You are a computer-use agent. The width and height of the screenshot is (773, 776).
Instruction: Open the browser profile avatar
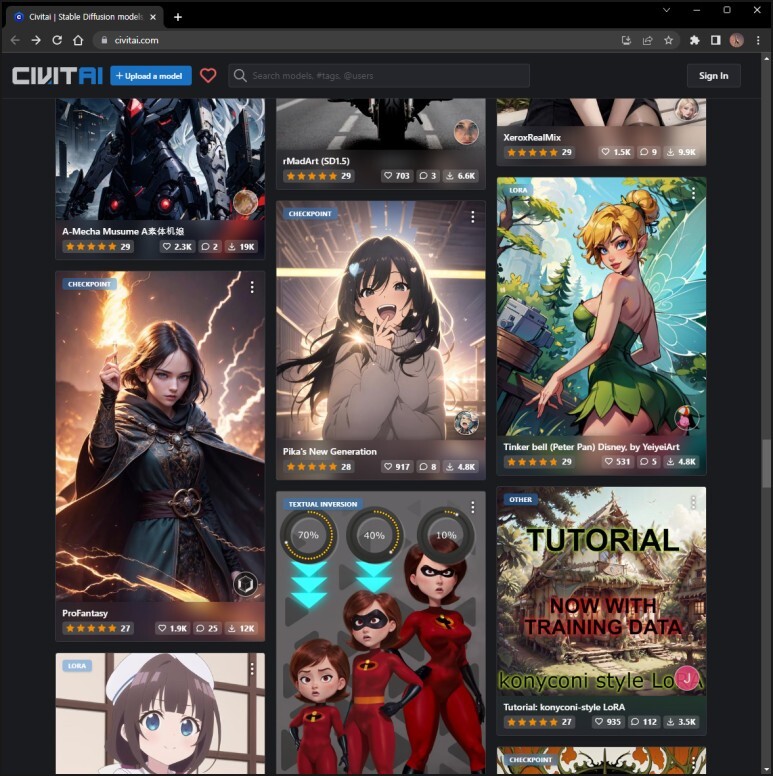(736, 40)
